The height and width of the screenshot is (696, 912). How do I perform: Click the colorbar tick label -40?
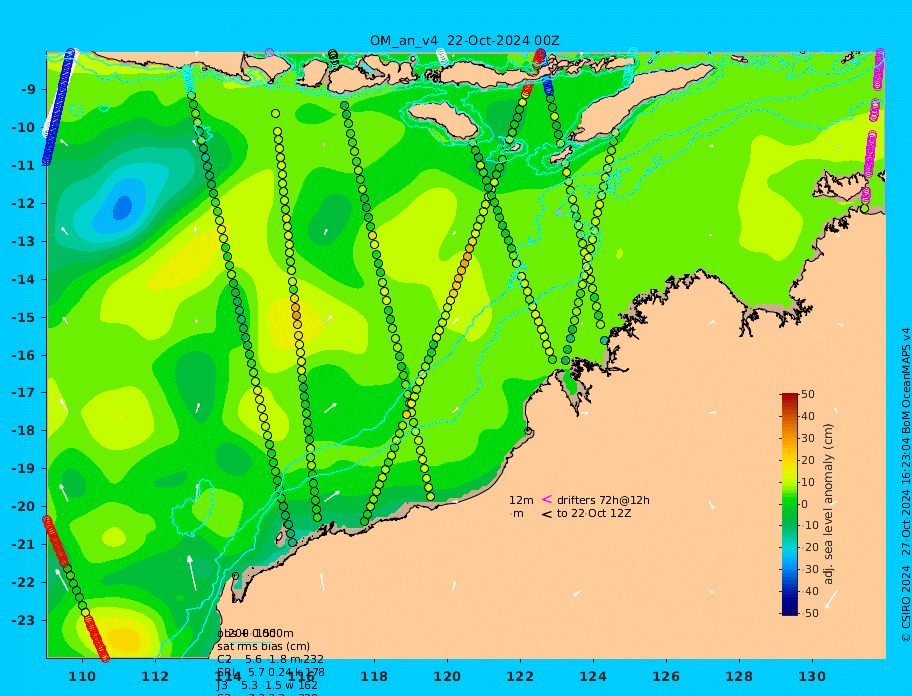point(810,591)
